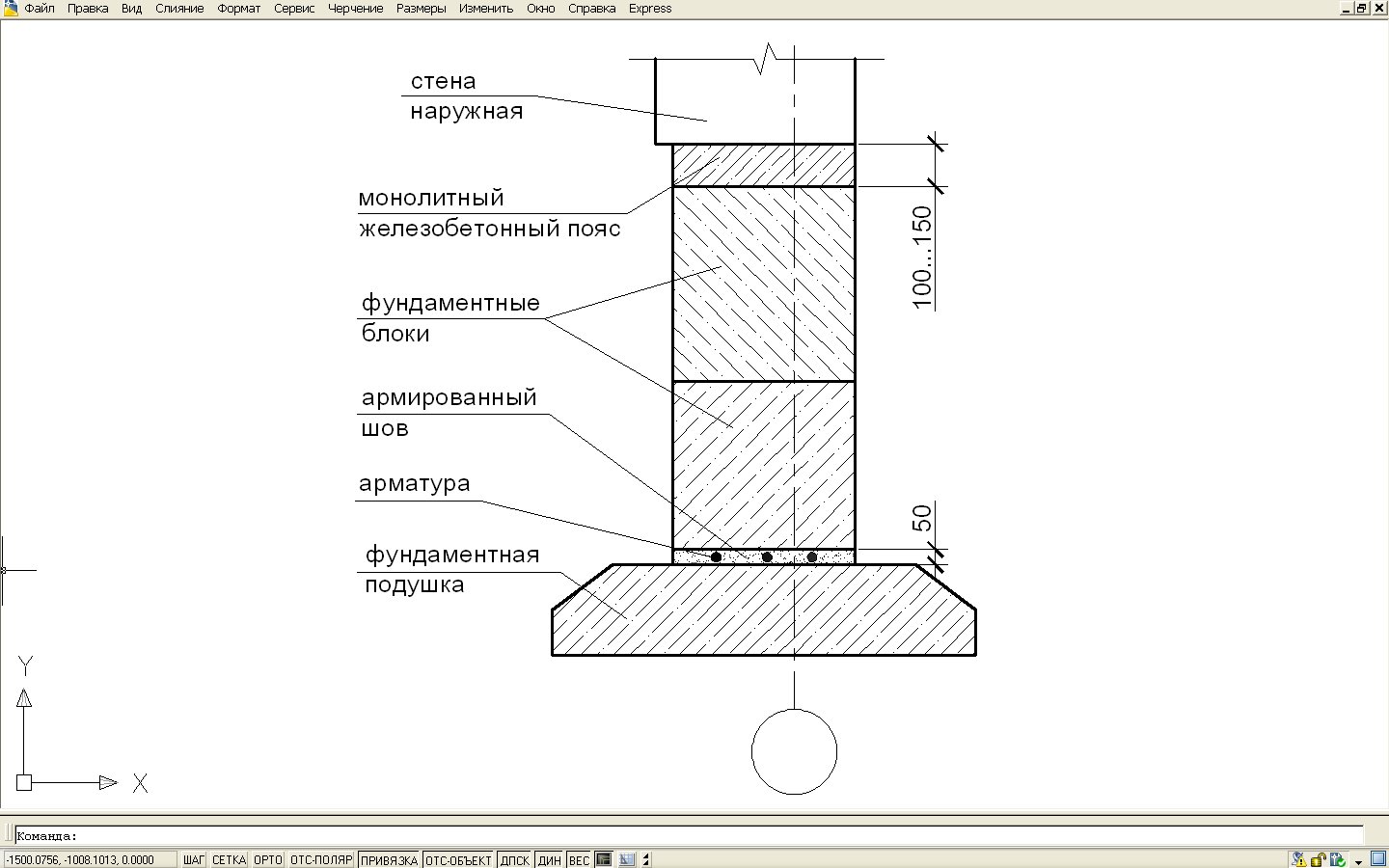Click the clean screen square icon

coord(1378,858)
